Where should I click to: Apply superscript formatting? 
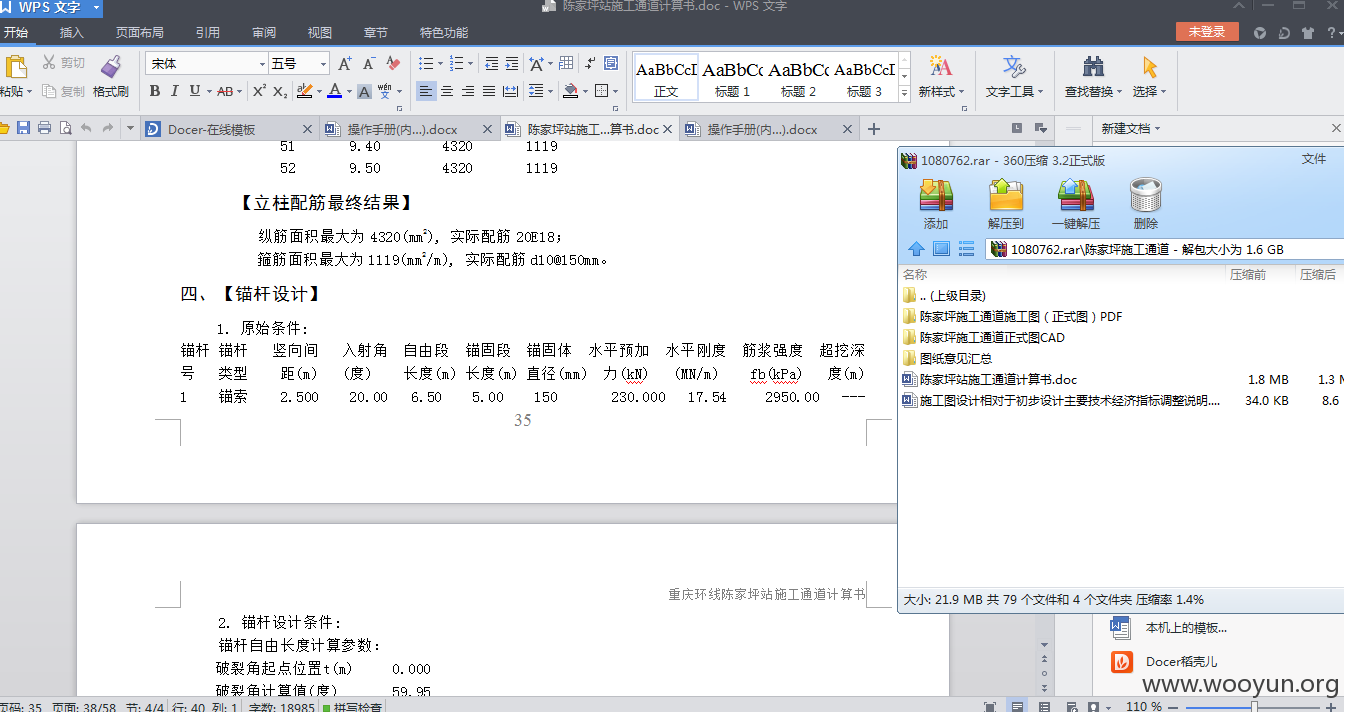click(x=259, y=91)
